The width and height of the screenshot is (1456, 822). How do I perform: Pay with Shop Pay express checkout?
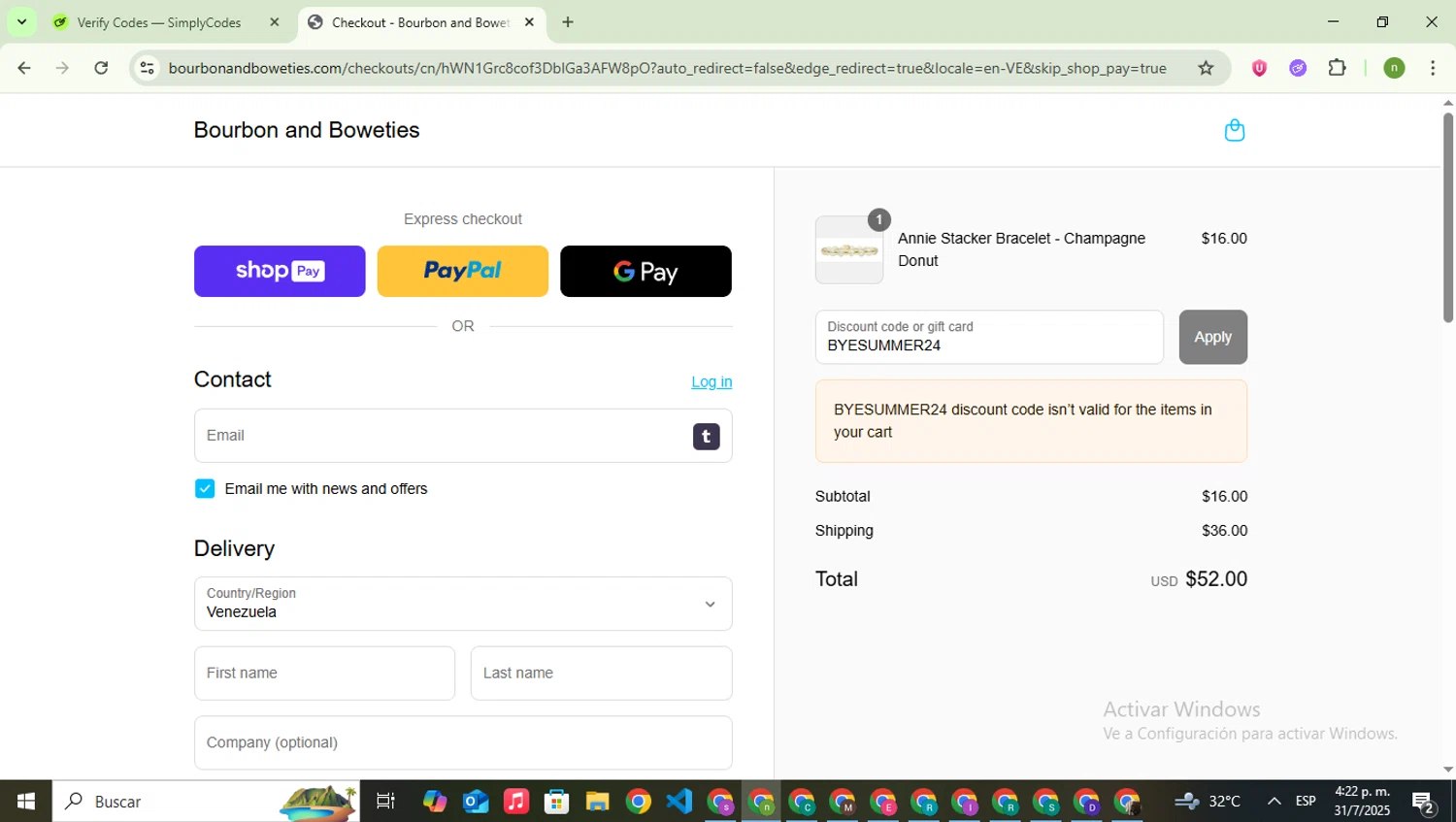coord(280,271)
